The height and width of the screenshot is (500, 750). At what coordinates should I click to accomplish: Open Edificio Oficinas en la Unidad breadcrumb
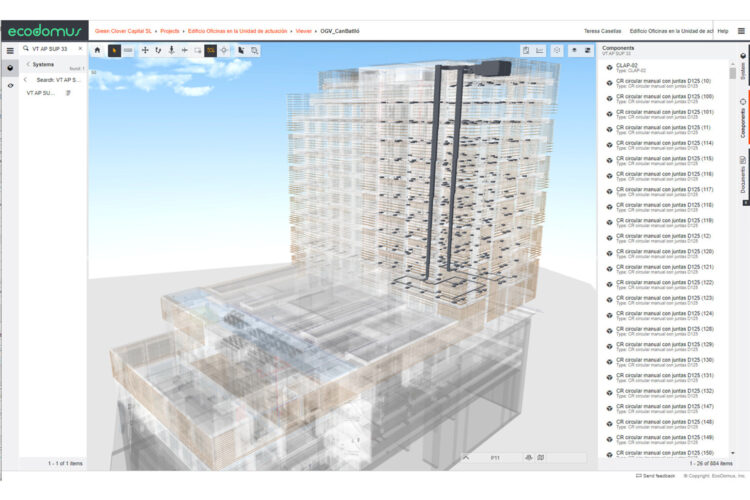[x=237, y=31]
